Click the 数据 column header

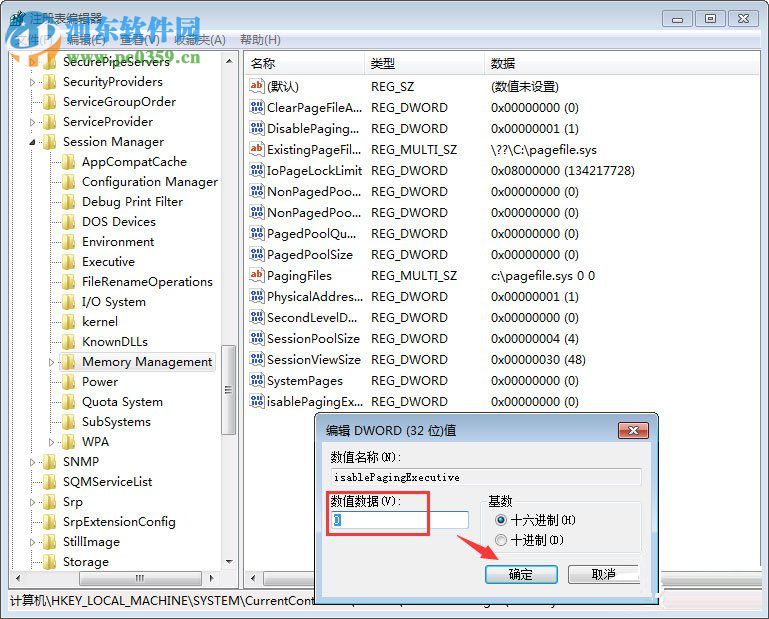(621, 63)
